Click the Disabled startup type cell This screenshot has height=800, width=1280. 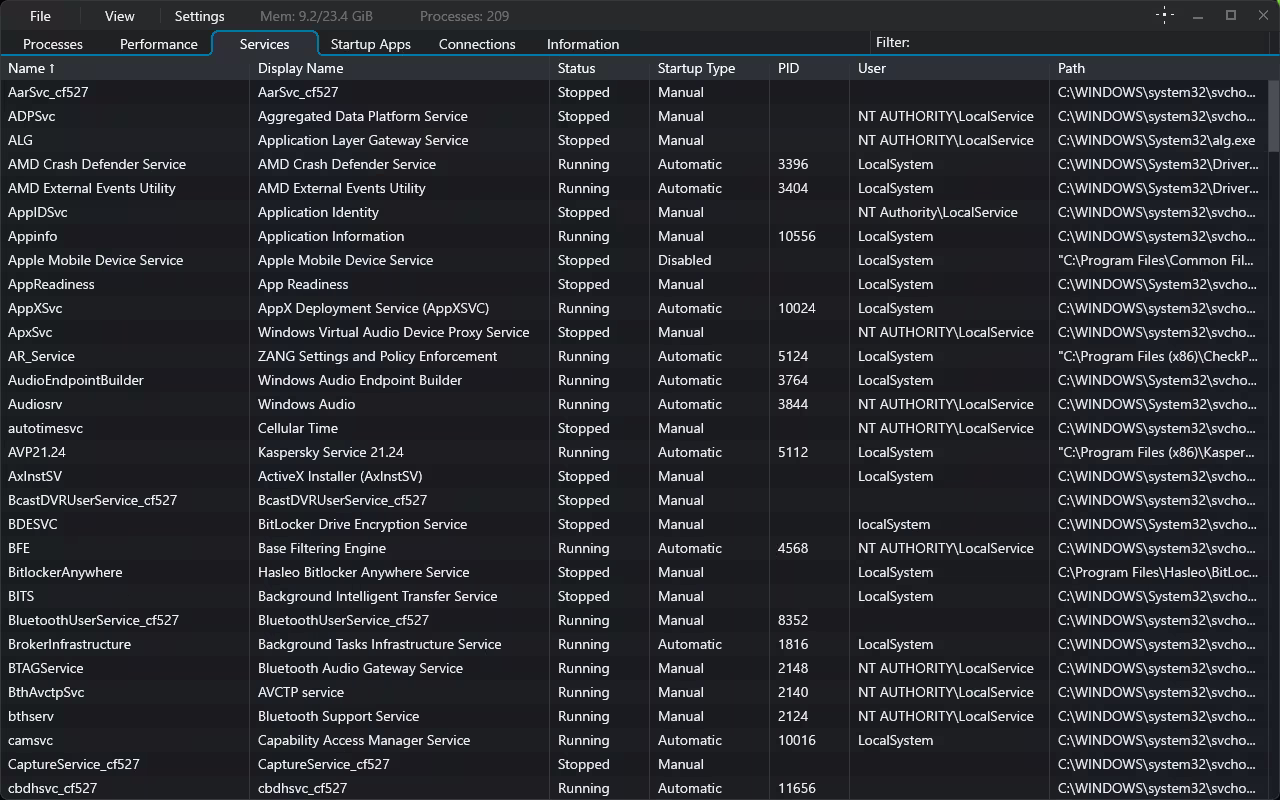[x=685, y=260]
